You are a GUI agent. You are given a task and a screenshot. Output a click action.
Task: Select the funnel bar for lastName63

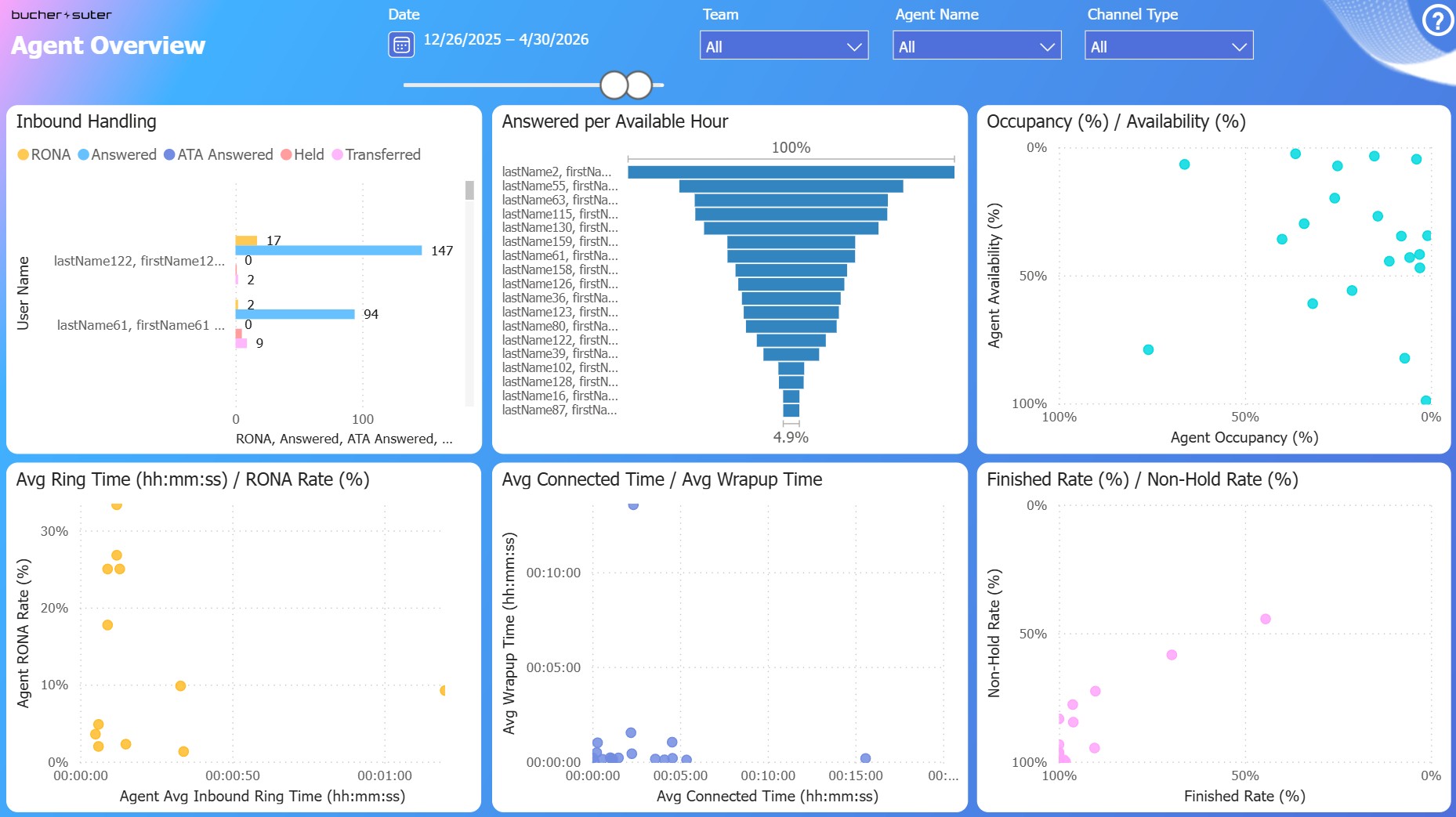(x=791, y=201)
